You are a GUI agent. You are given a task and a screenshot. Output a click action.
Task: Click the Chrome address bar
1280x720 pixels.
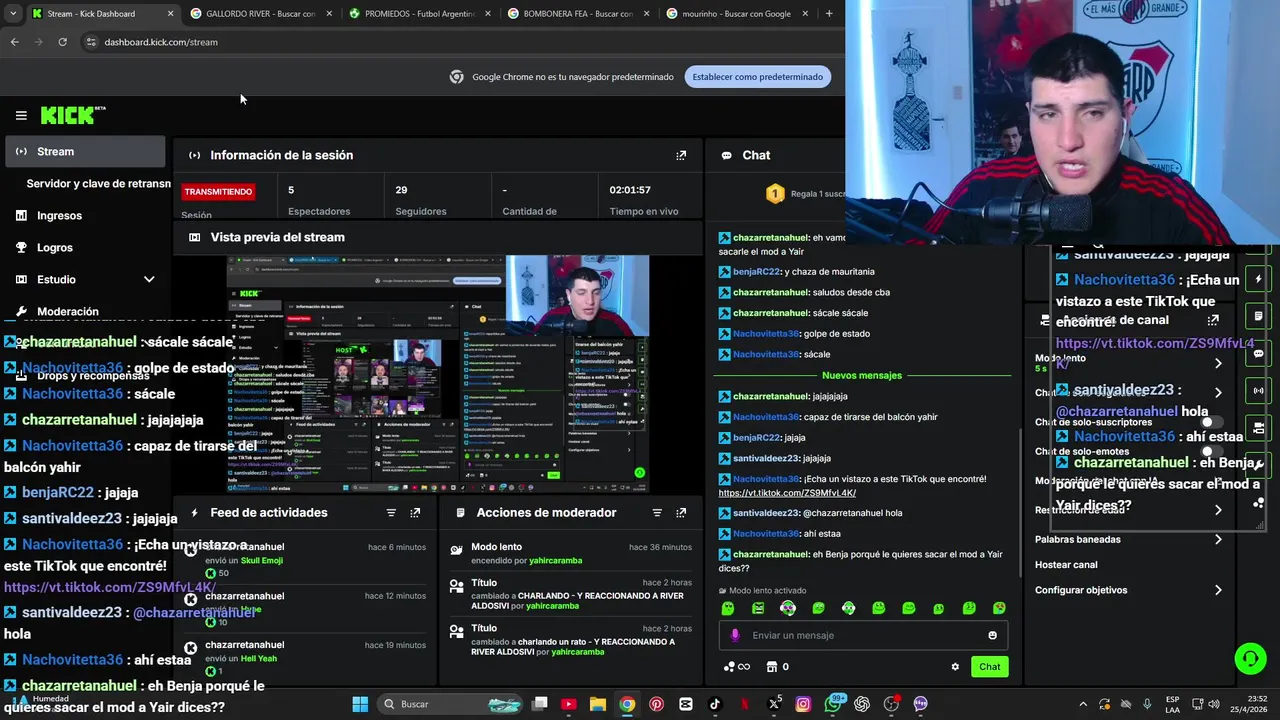(x=460, y=42)
